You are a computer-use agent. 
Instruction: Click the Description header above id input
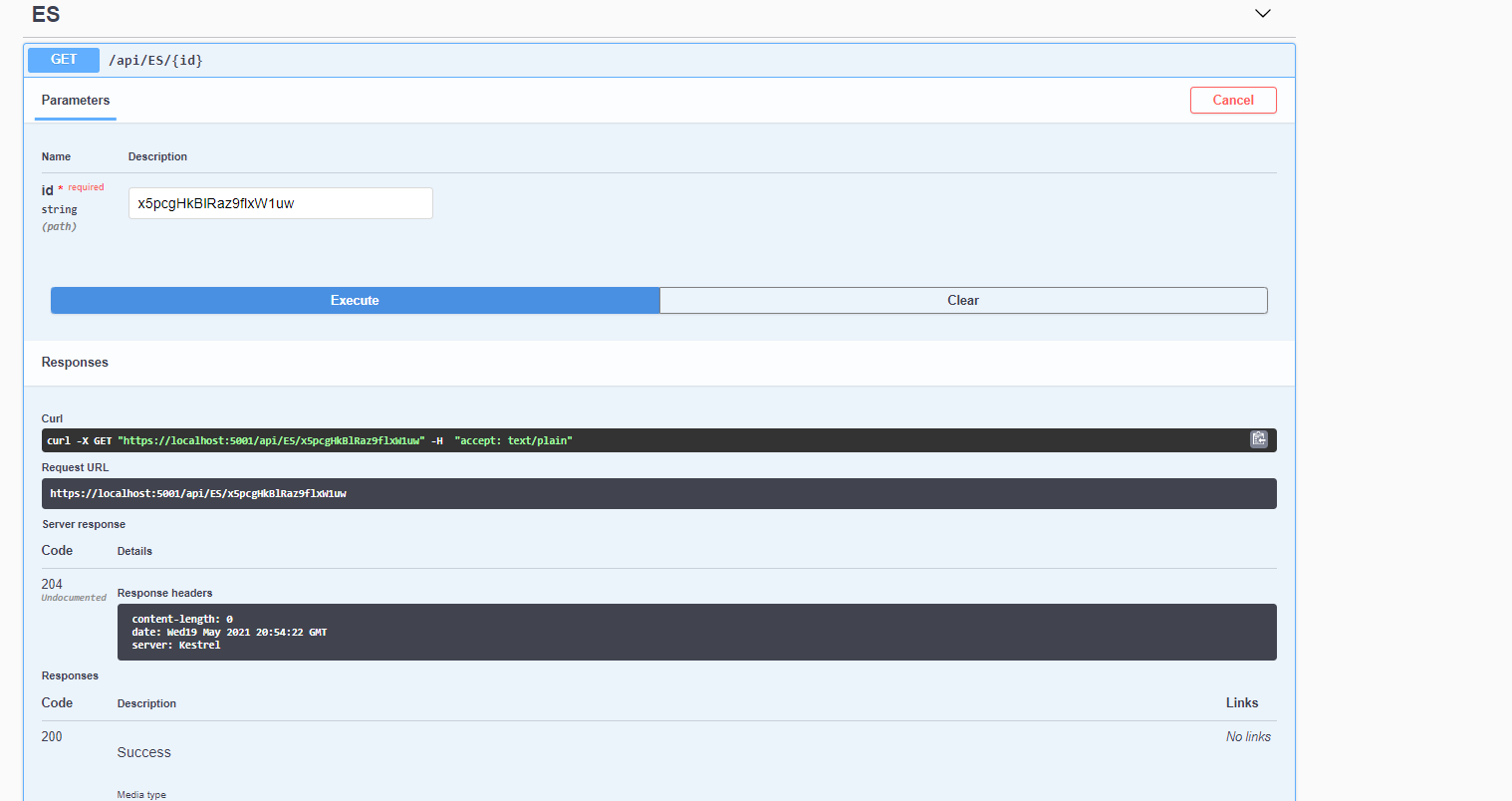point(157,157)
